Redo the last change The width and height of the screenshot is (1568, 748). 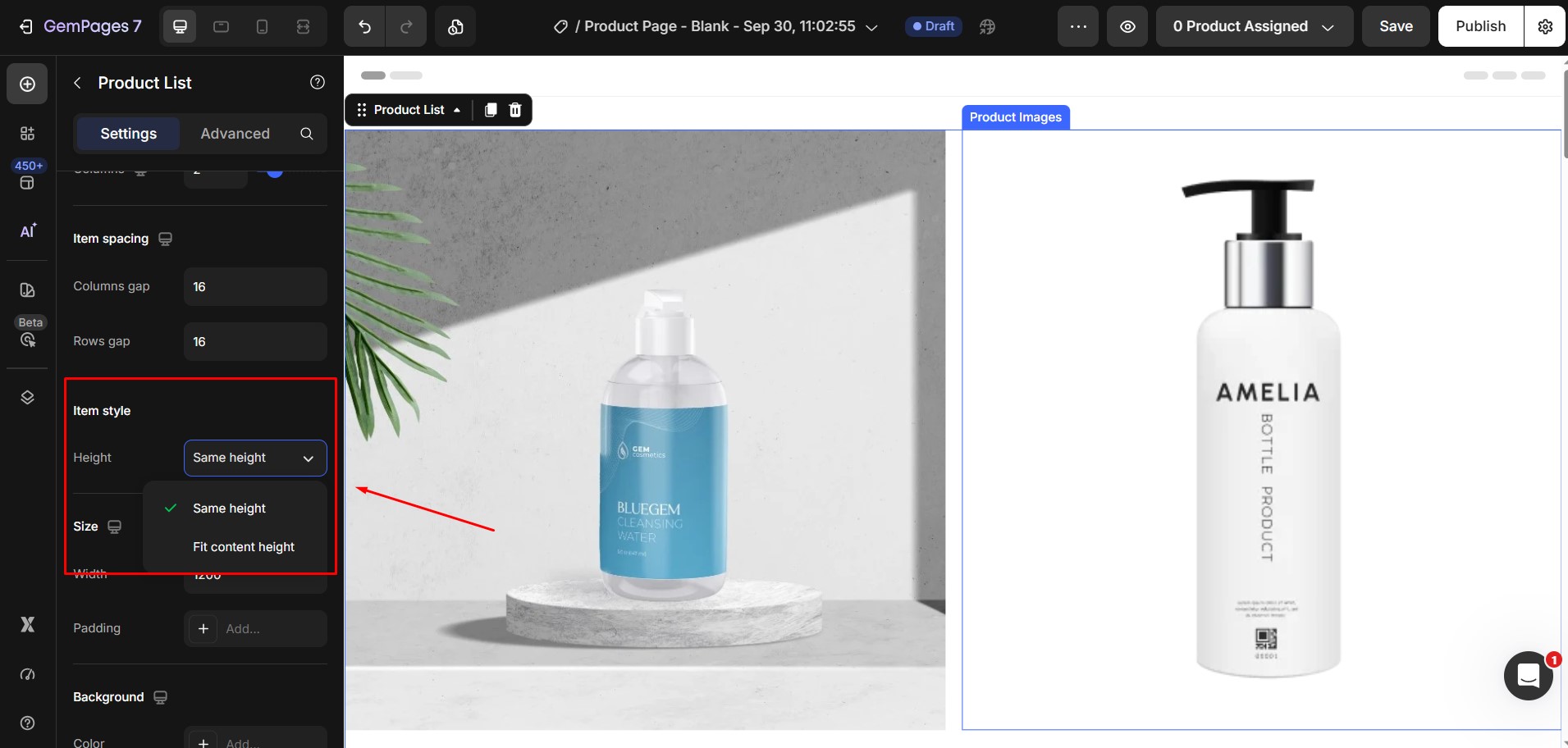(406, 27)
